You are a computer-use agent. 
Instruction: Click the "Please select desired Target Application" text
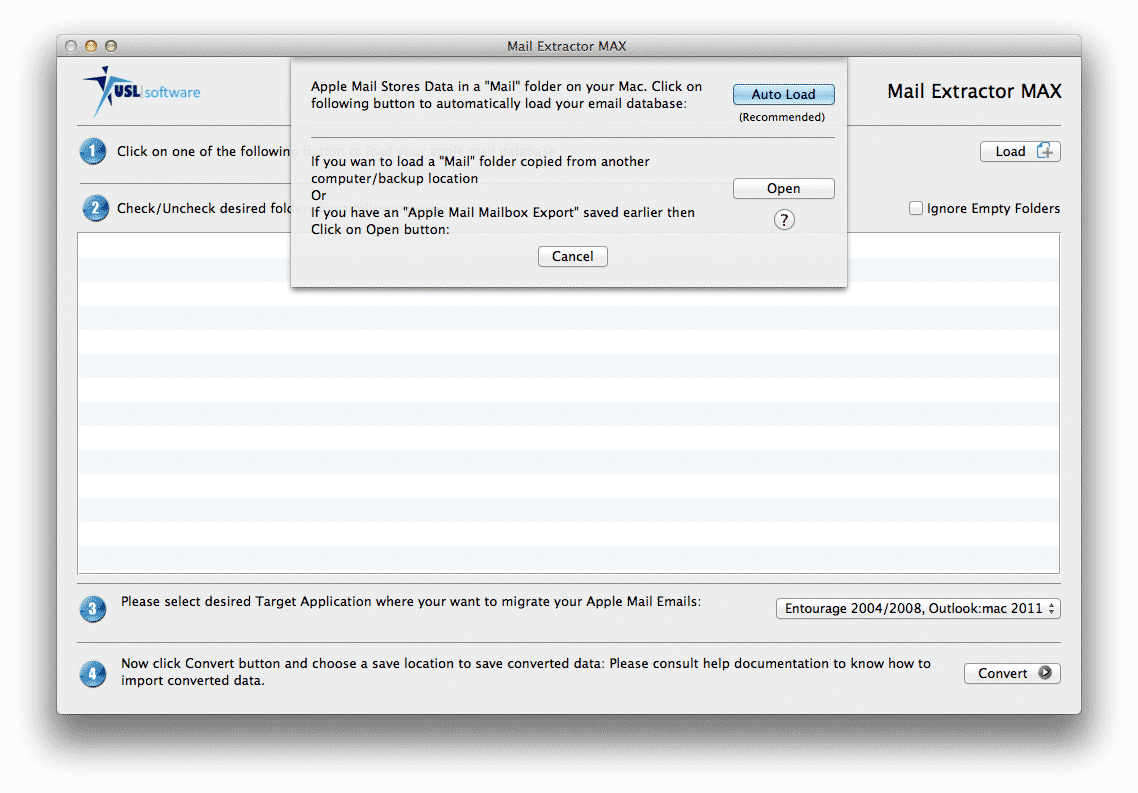click(411, 601)
